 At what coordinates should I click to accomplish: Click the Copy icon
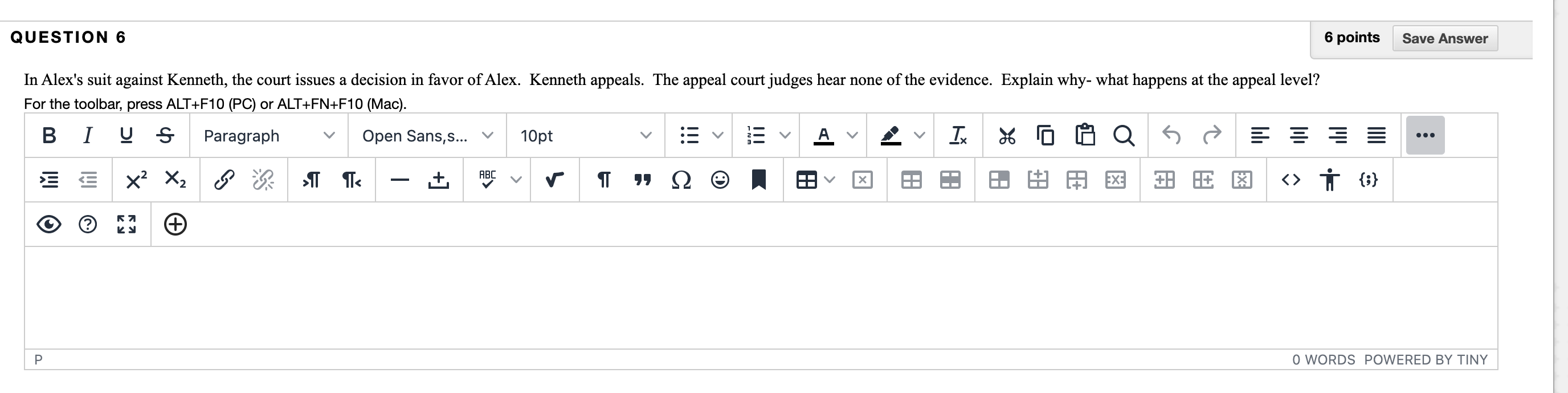tap(1046, 135)
